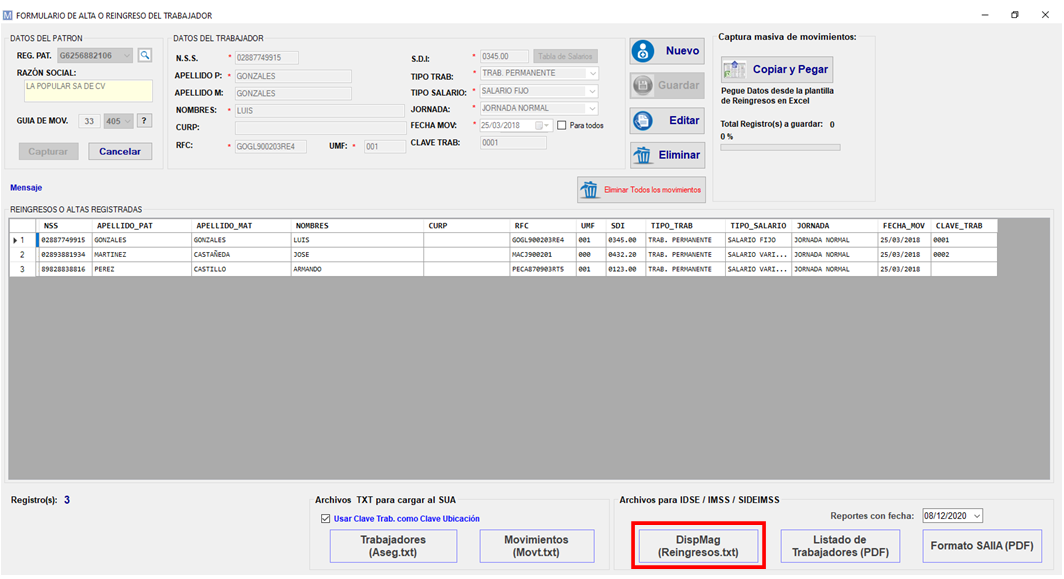
Task: Click the Editar button's document icon
Action: pos(643,121)
